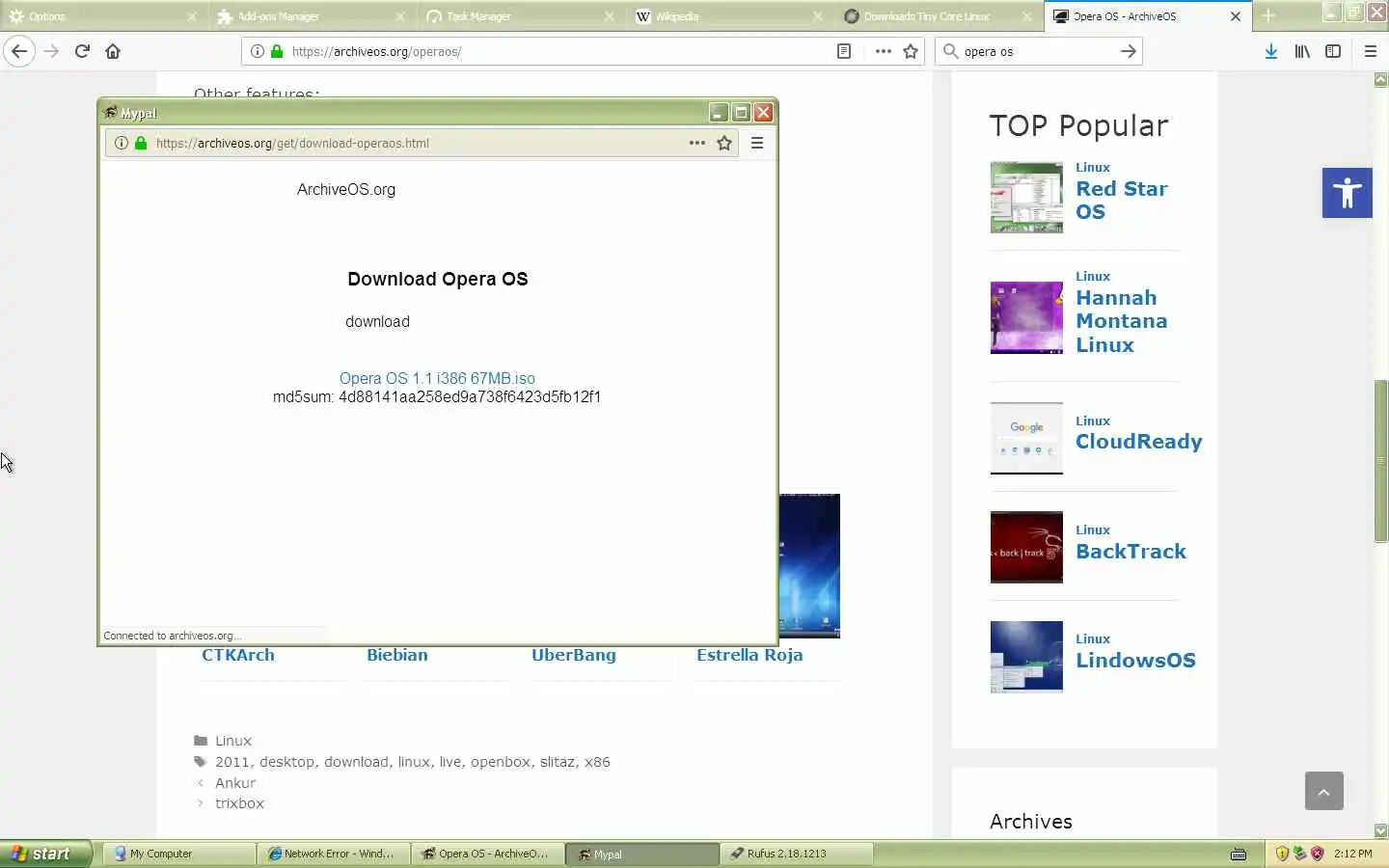The image size is (1389, 868).
Task: Toggle the sidebar icon in the toolbar
Action: coord(1333,51)
